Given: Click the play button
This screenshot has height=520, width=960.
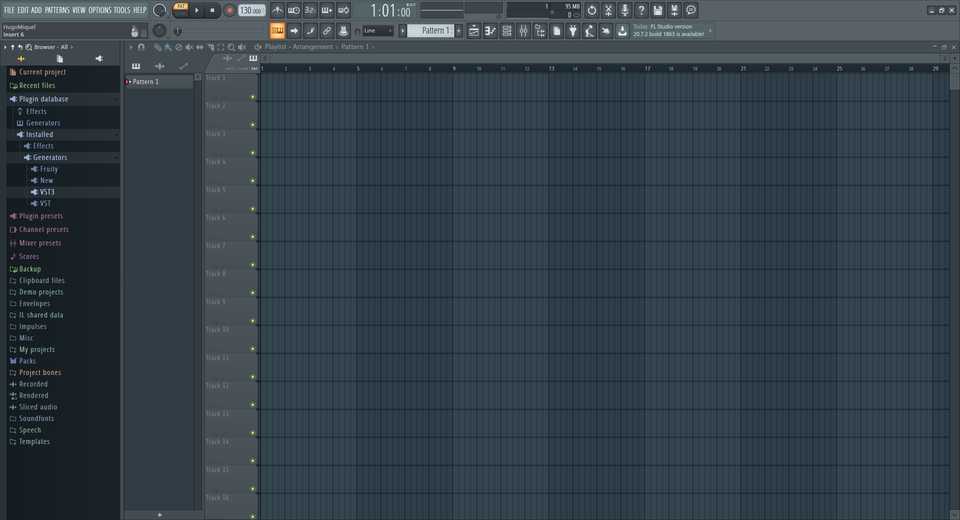Looking at the screenshot, I should pyautogui.click(x=197, y=10).
